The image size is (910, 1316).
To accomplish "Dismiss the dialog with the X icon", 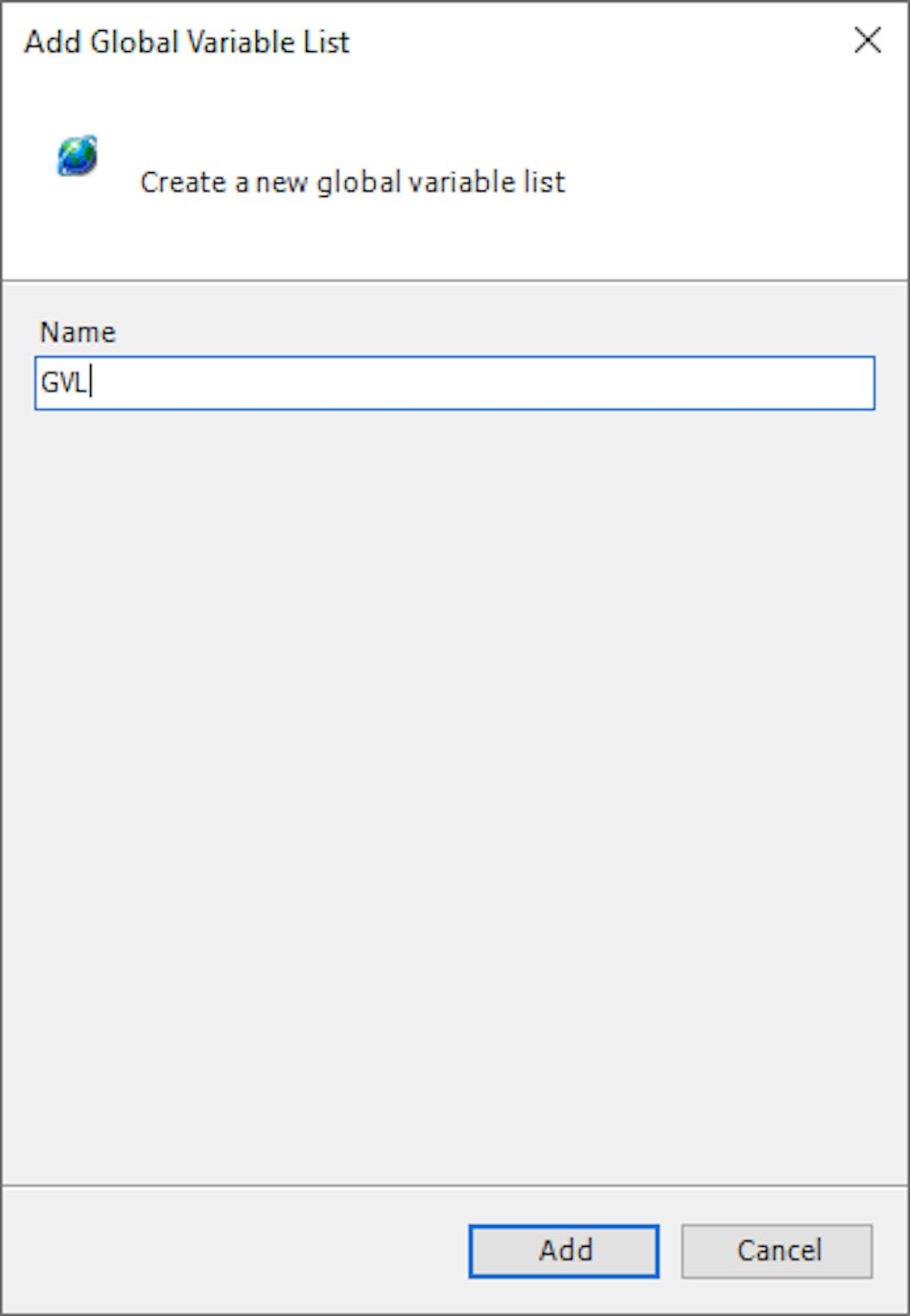I will coord(867,40).
